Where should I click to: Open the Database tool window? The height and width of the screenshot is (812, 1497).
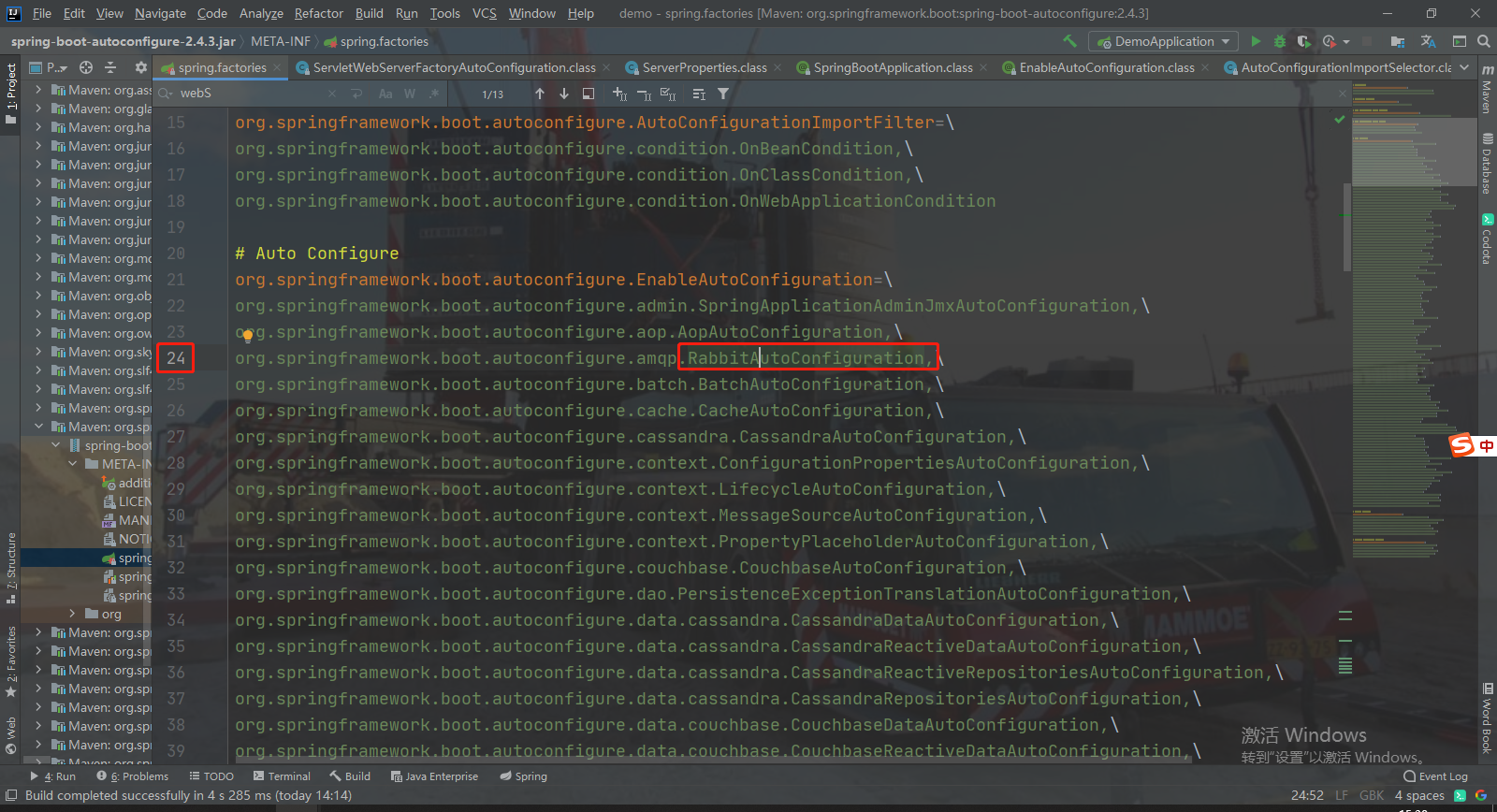click(1487, 164)
